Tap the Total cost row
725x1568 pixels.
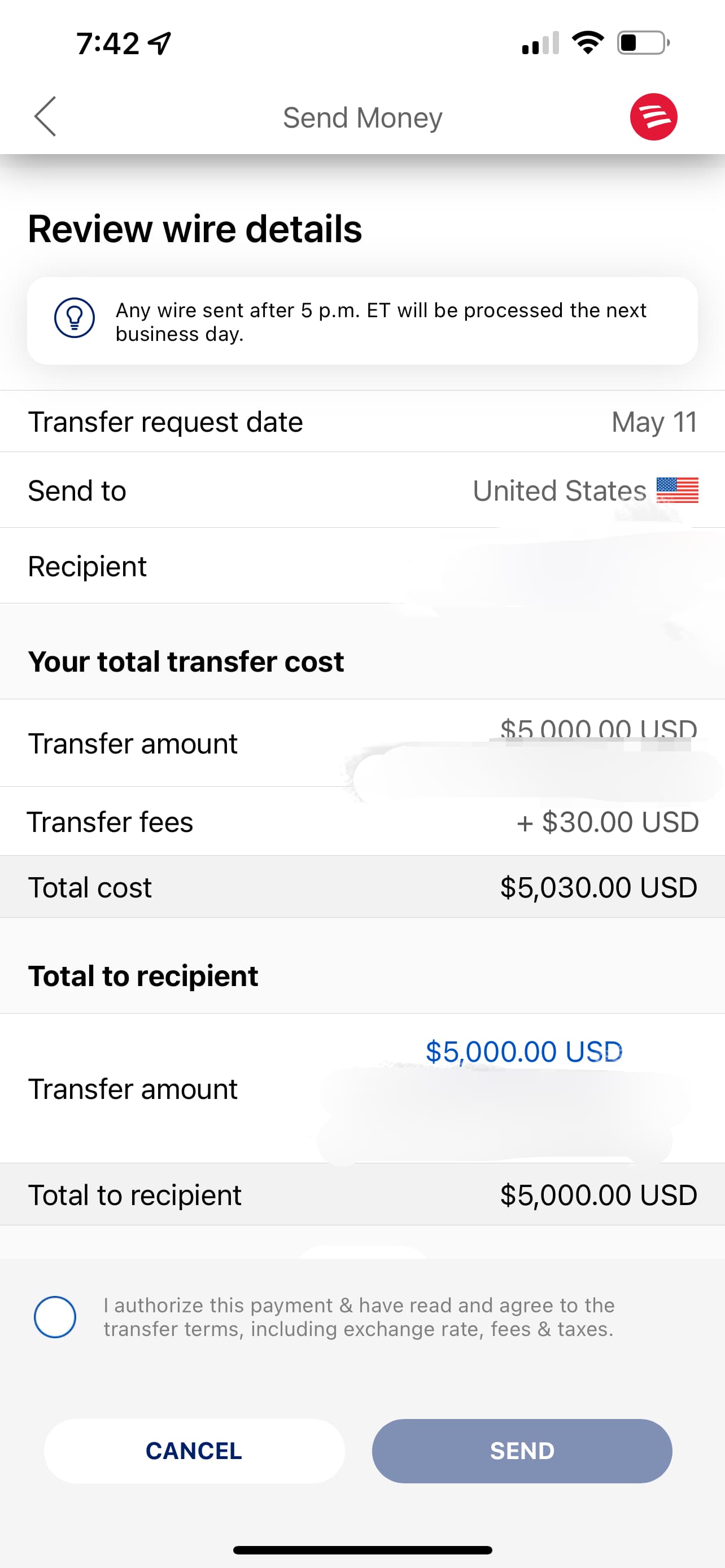[x=362, y=887]
